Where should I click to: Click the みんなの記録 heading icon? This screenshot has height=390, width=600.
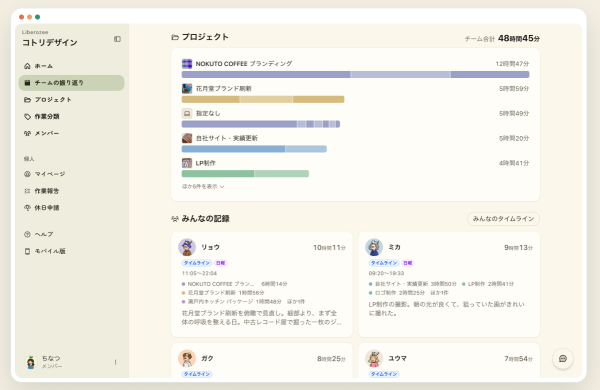point(175,219)
